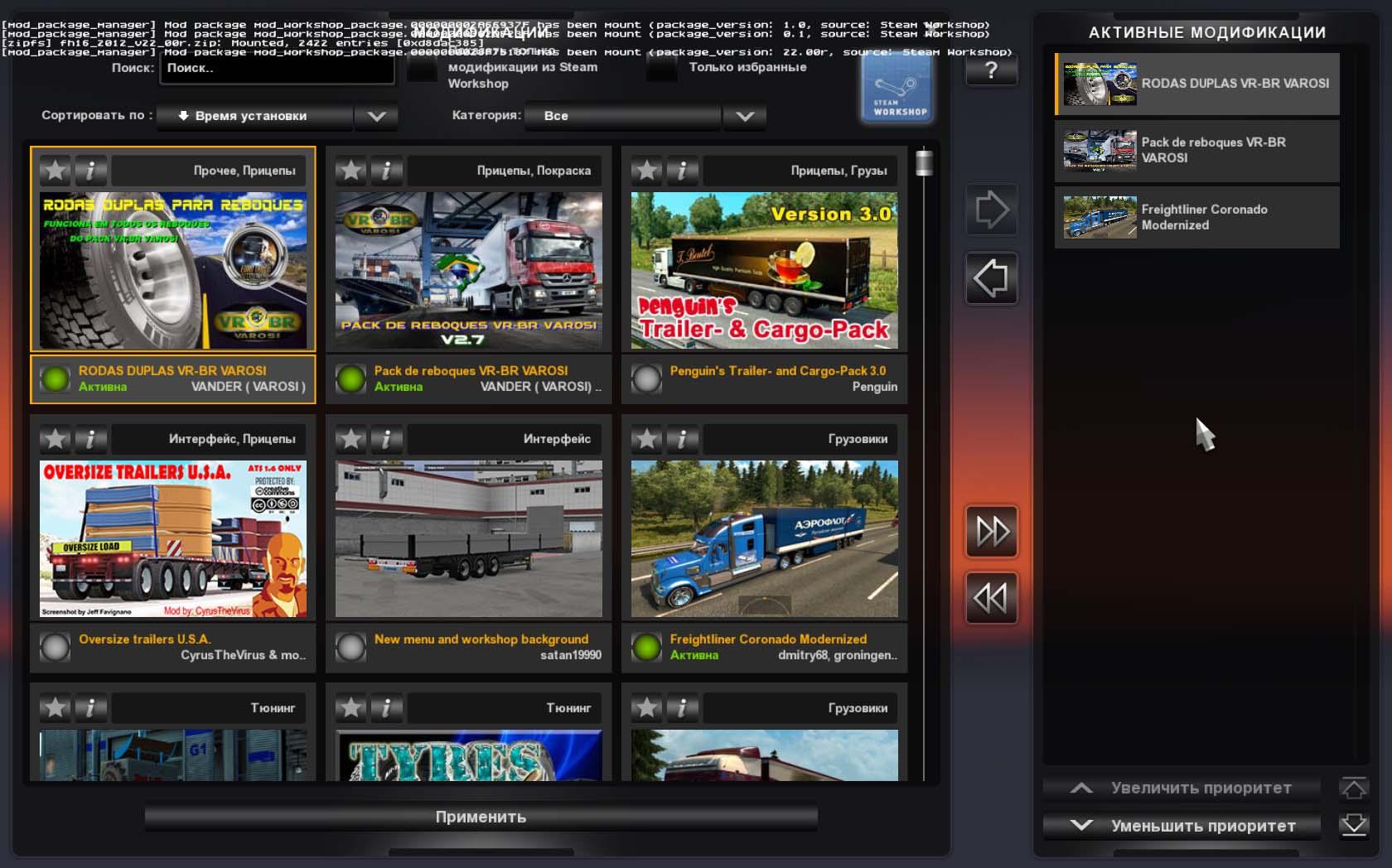Show info for RODAS DUPLAS VR-BR VAROSI mod

pos(91,171)
